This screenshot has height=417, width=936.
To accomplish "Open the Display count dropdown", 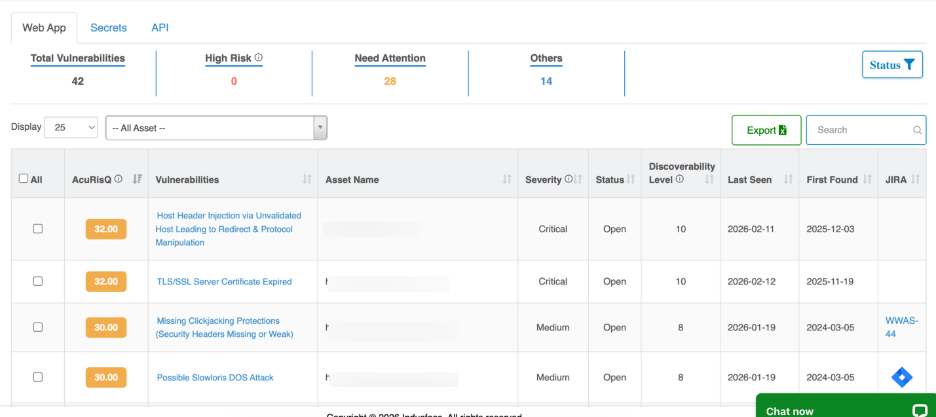I will coord(71,128).
